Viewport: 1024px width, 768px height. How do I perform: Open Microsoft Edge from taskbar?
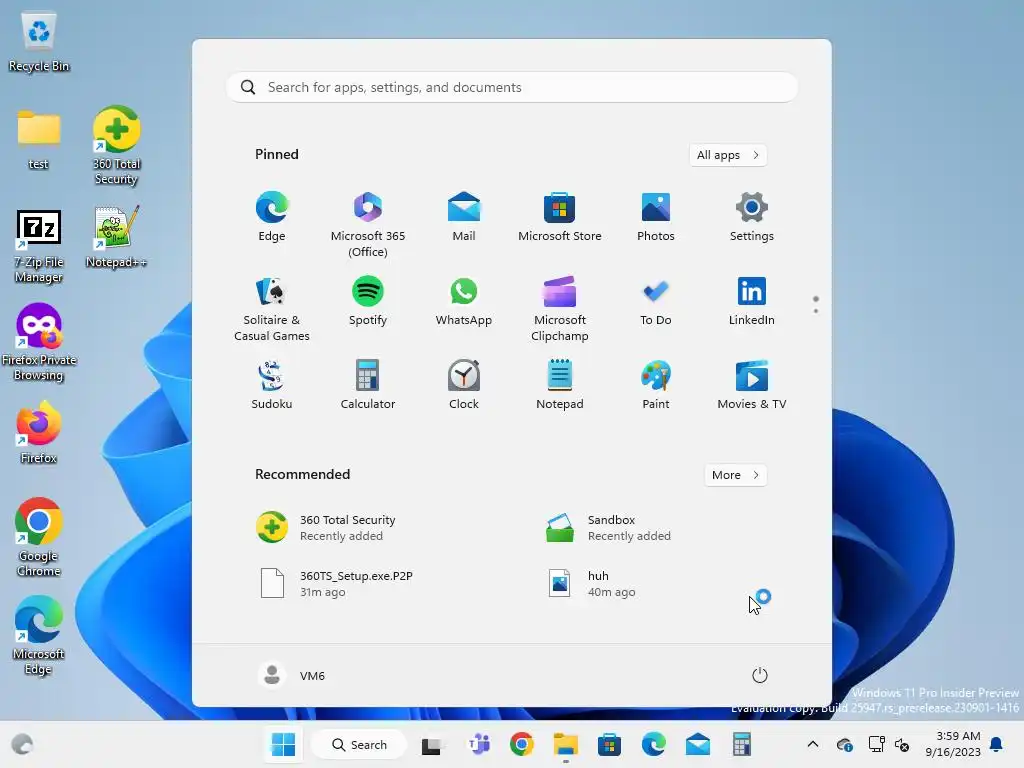pyautogui.click(x=653, y=744)
